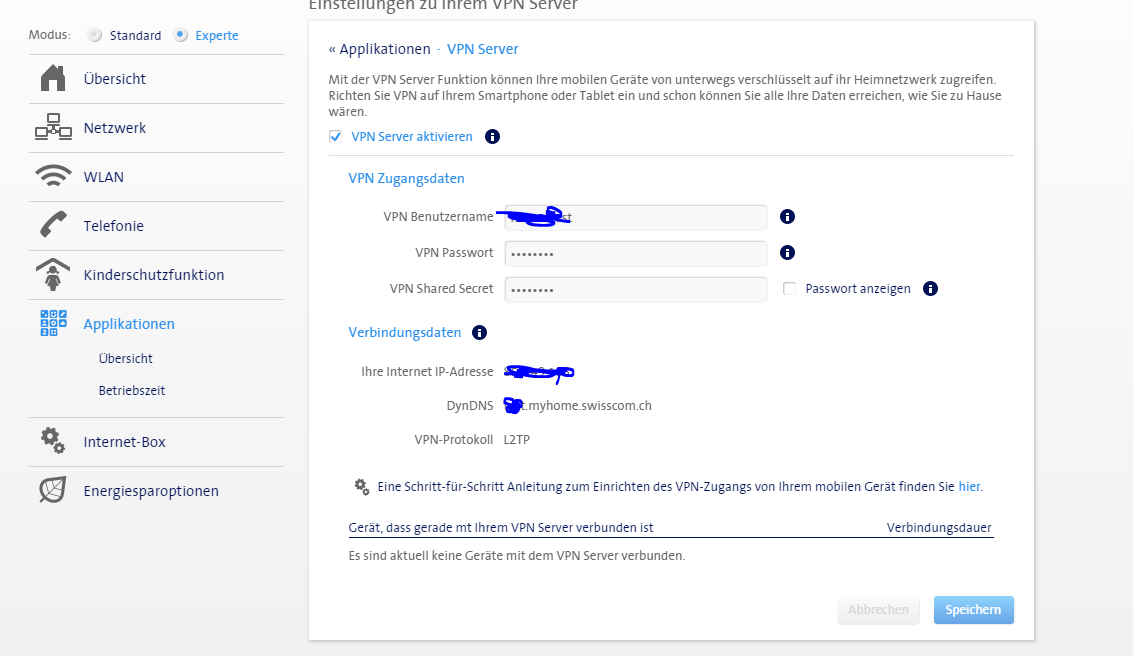Open info icon beside Verbindungsdaten heading
Screen dimensions: 1133x656
479,333
